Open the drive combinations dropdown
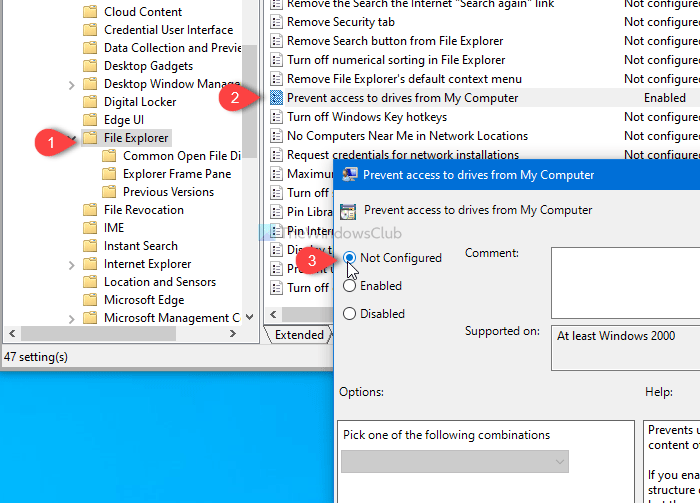Screen dimensions: 700x503 coord(455,462)
